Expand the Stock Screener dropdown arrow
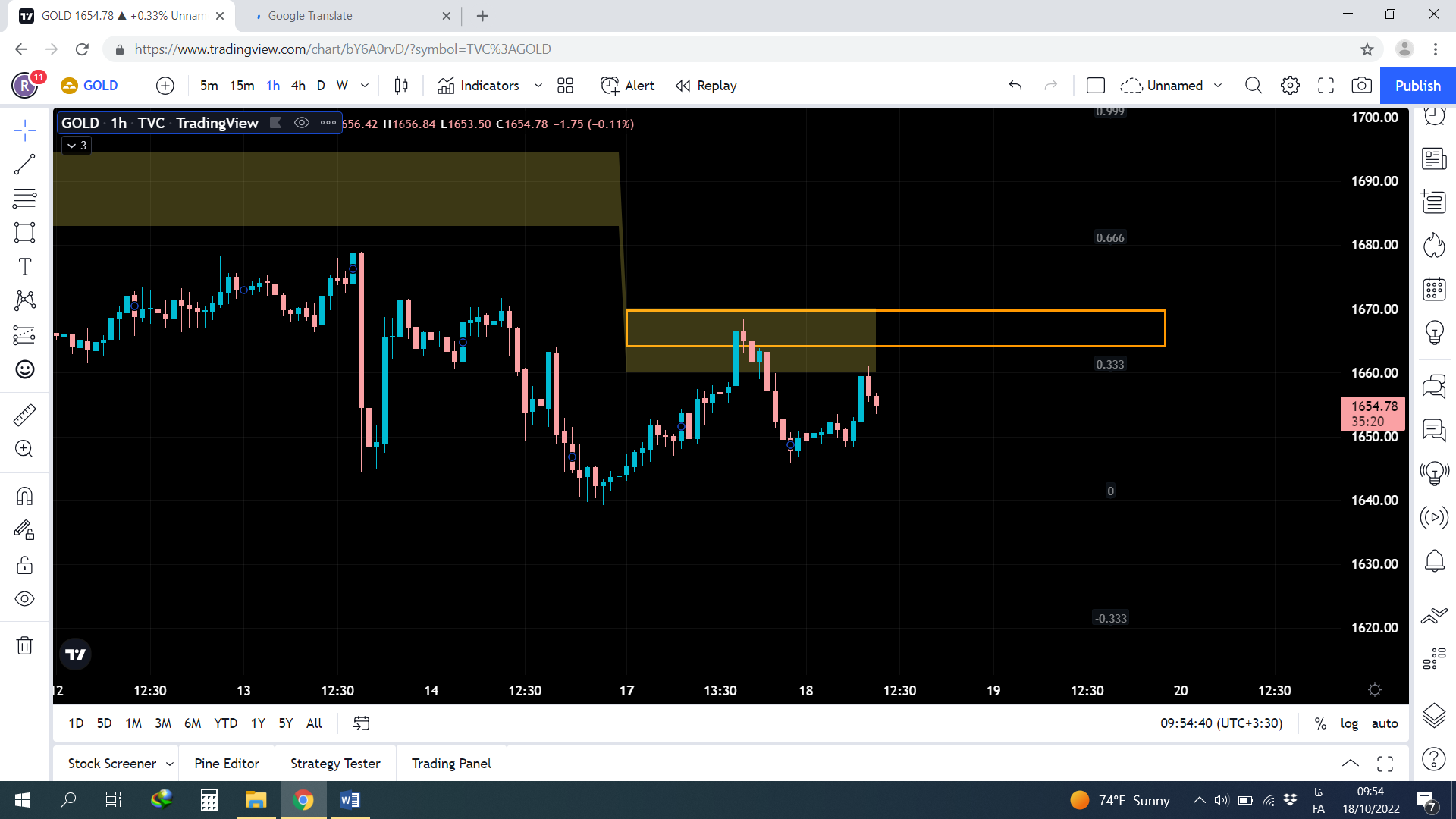The image size is (1456, 819). click(x=170, y=764)
